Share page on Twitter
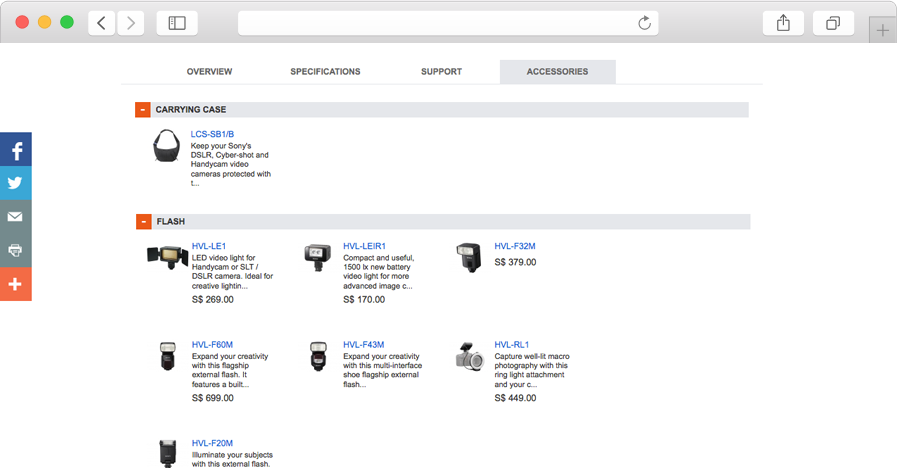The height and width of the screenshot is (468, 897). coord(15,183)
